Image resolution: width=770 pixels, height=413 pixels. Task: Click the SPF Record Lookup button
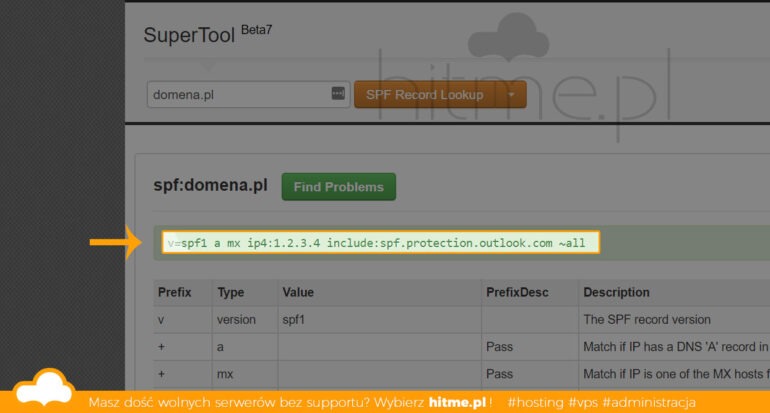[x=425, y=94]
